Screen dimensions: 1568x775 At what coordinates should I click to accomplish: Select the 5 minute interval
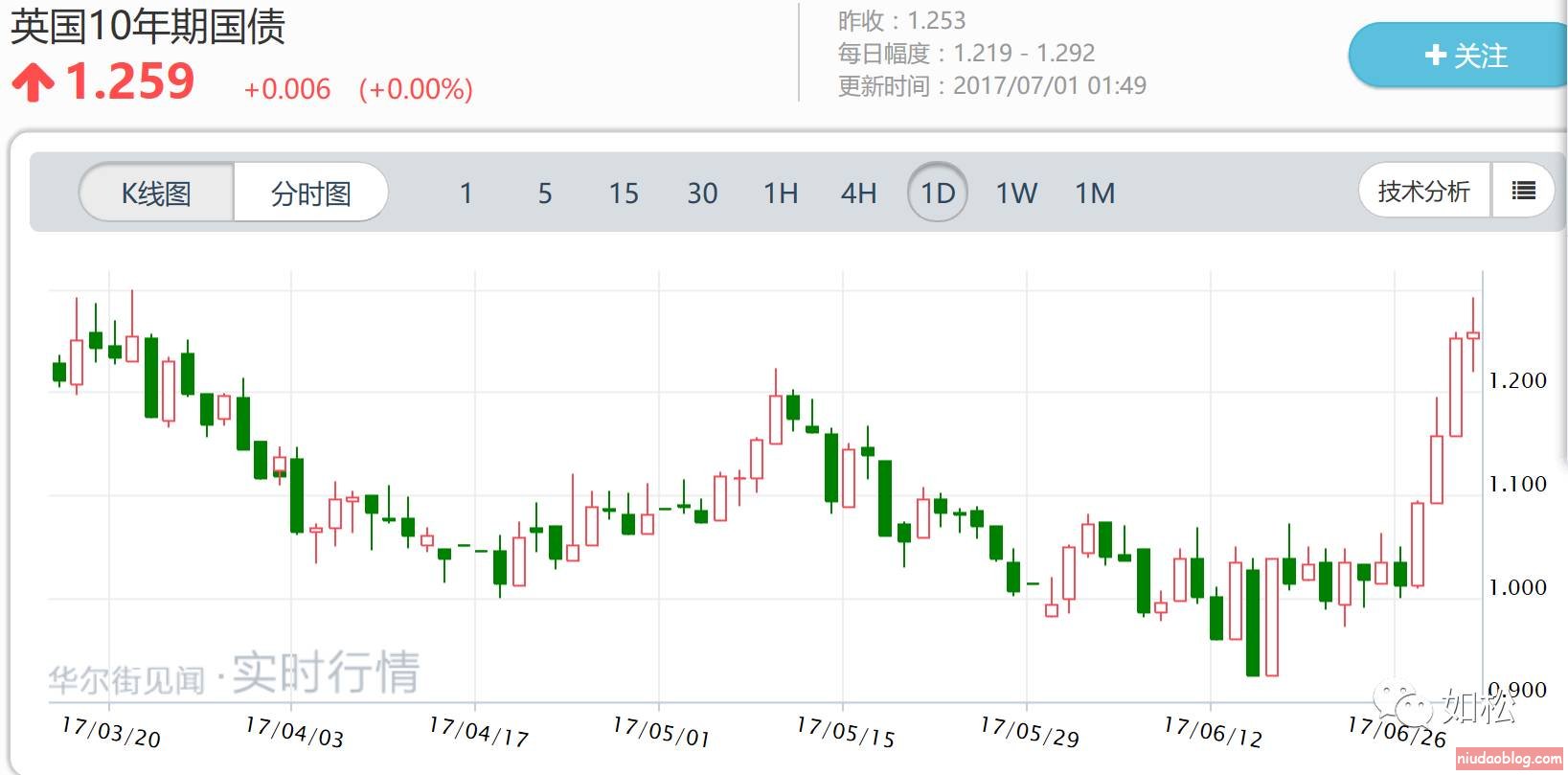(x=544, y=194)
